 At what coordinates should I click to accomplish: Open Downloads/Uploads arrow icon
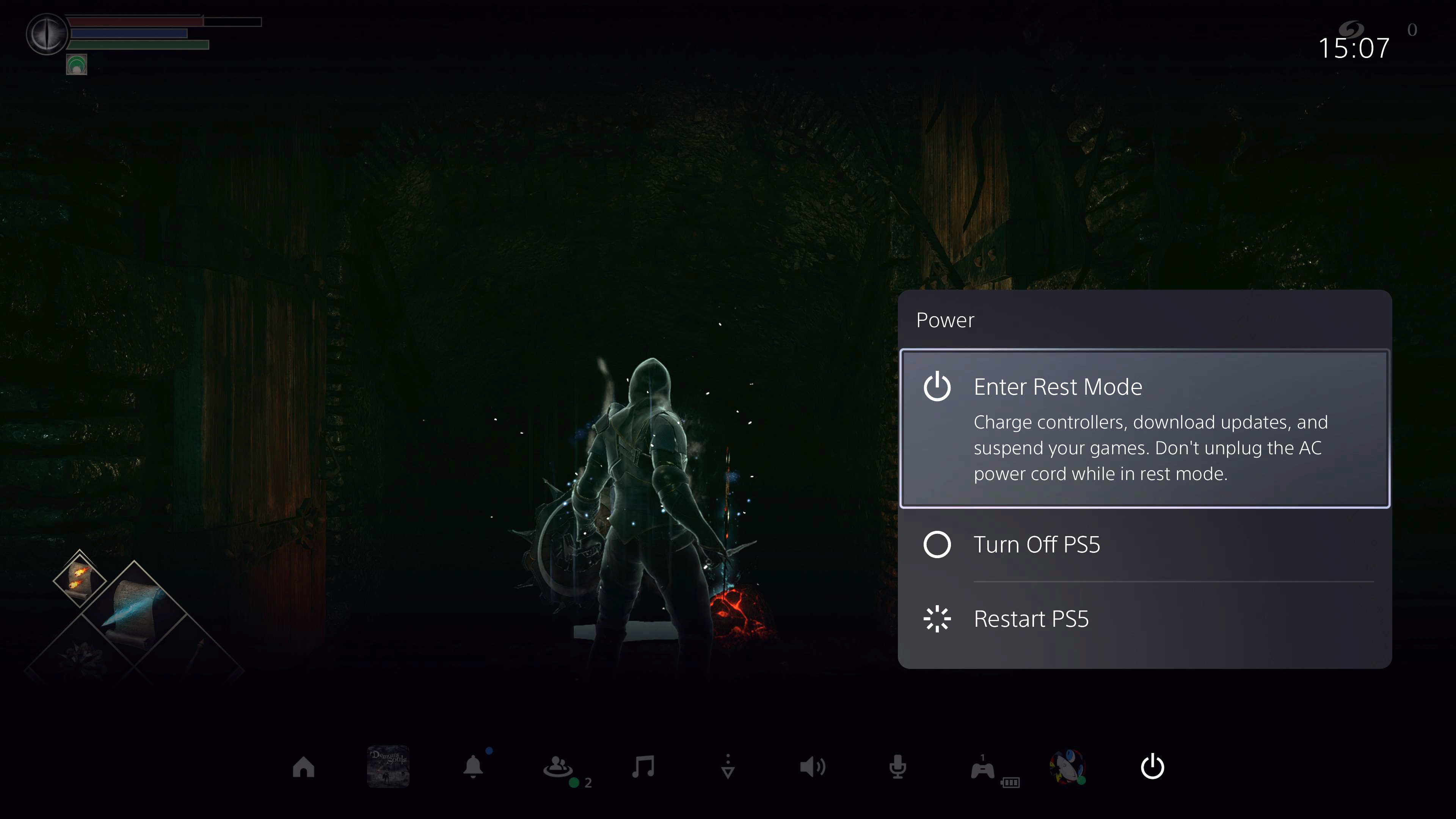click(x=728, y=767)
